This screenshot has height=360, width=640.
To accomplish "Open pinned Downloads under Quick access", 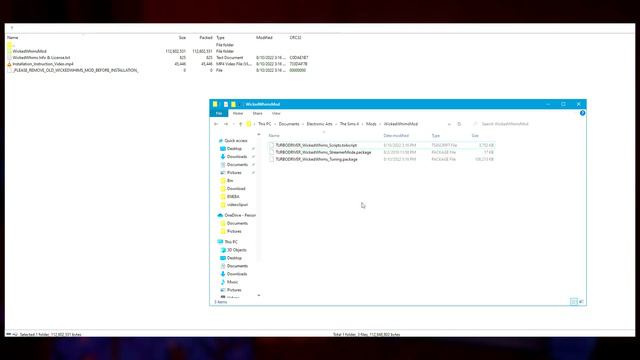I will click(x=237, y=157).
